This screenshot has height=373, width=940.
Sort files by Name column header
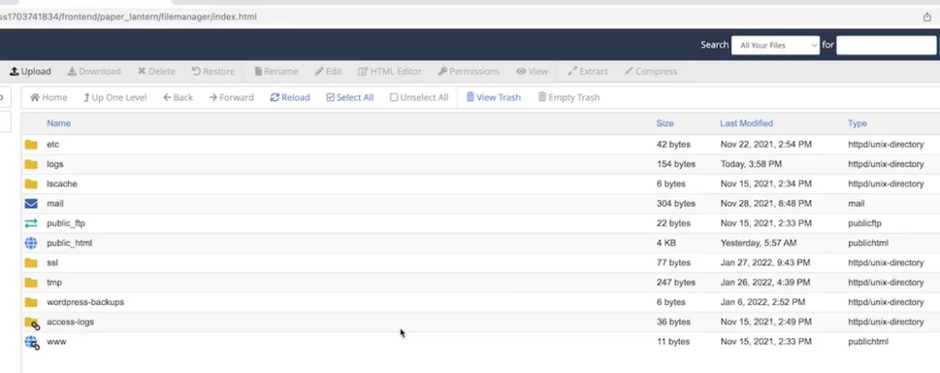[59, 123]
